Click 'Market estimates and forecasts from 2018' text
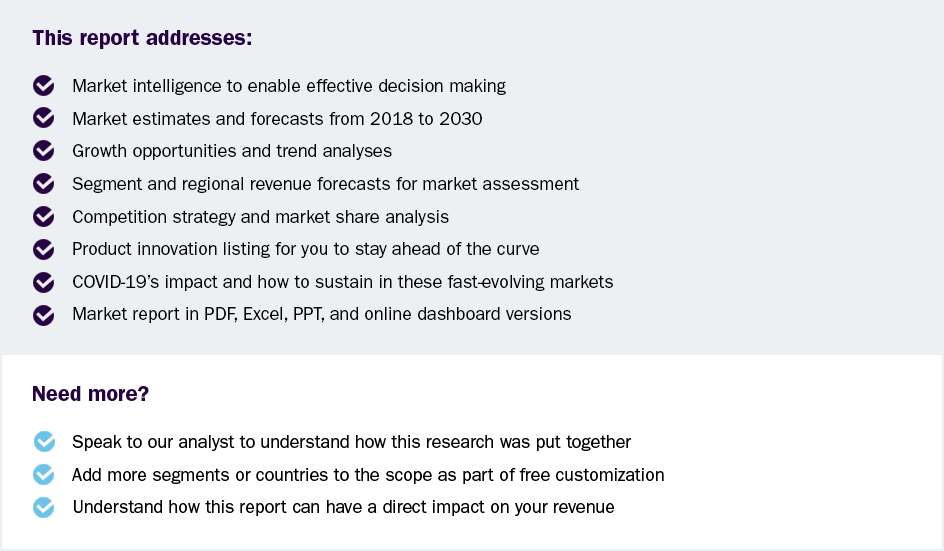This screenshot has height=551, width=944. point(277,119)
